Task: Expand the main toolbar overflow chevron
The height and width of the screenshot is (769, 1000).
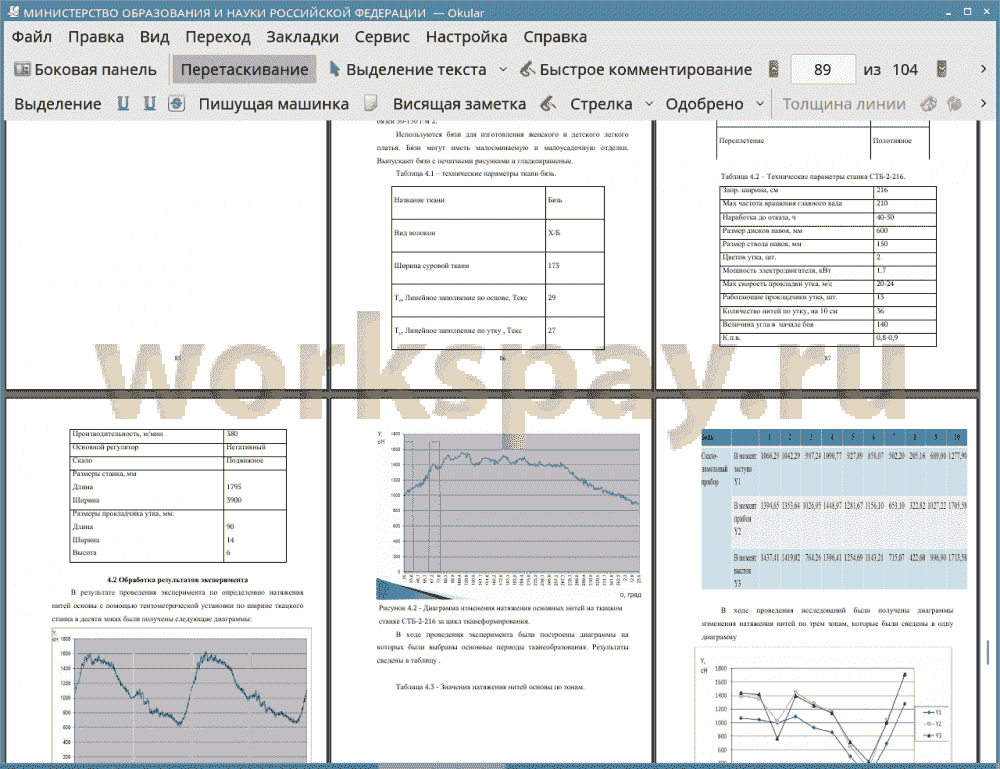Action: [x=983, y=69]
